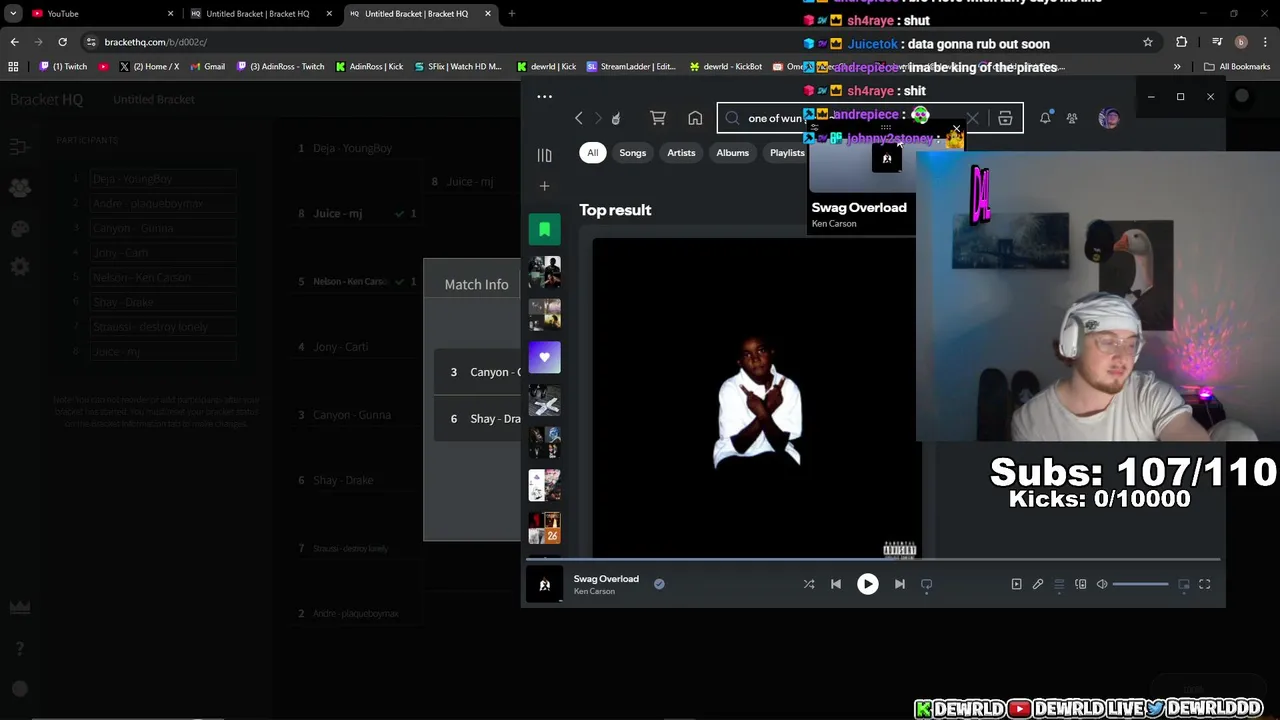Open the Spotify profile avatar
Image resolution: width=1280 pixels, height=720 pixels.
coord(1108,118)
